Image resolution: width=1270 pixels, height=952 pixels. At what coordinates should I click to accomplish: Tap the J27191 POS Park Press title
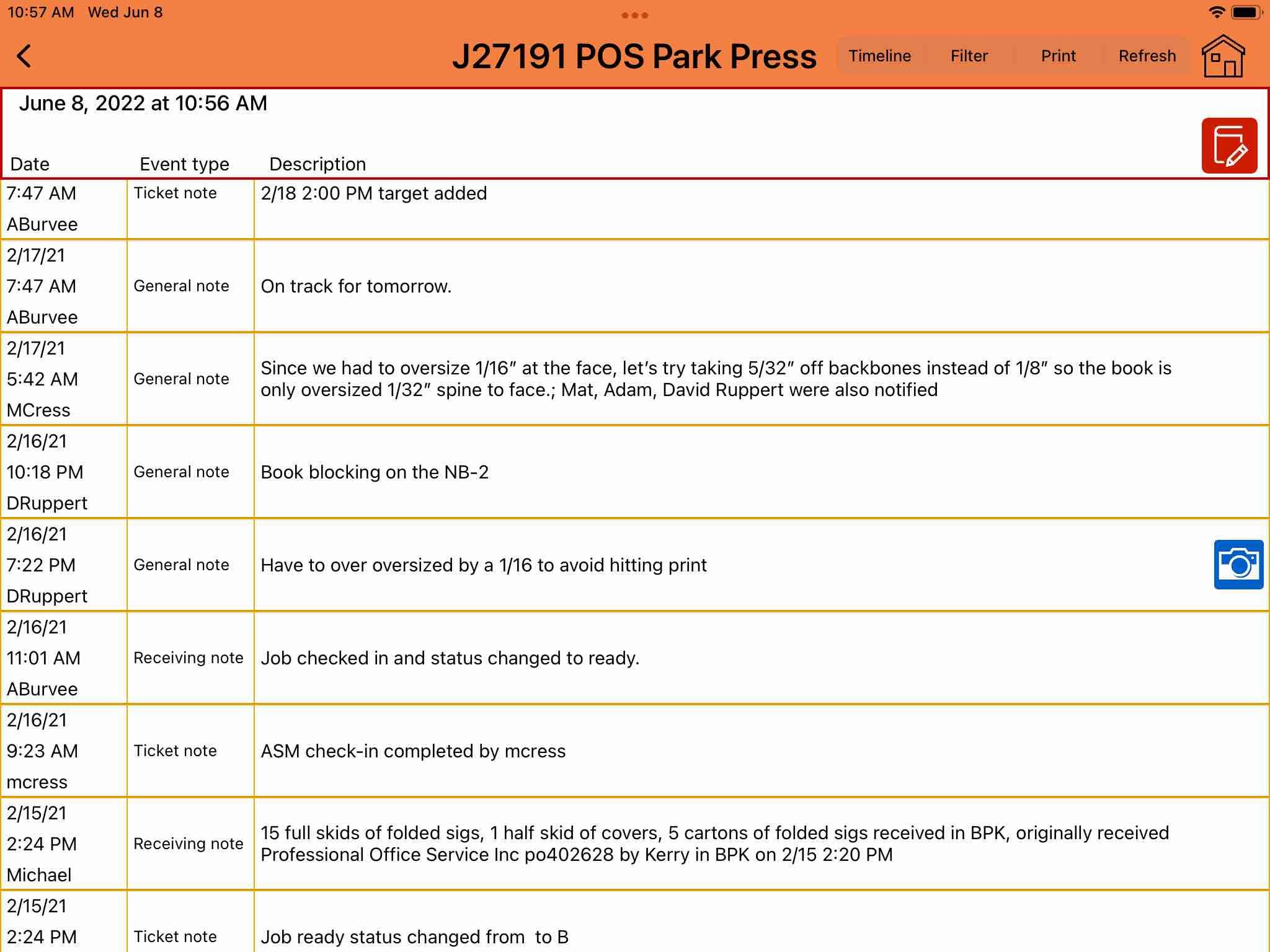click(634, 56)
